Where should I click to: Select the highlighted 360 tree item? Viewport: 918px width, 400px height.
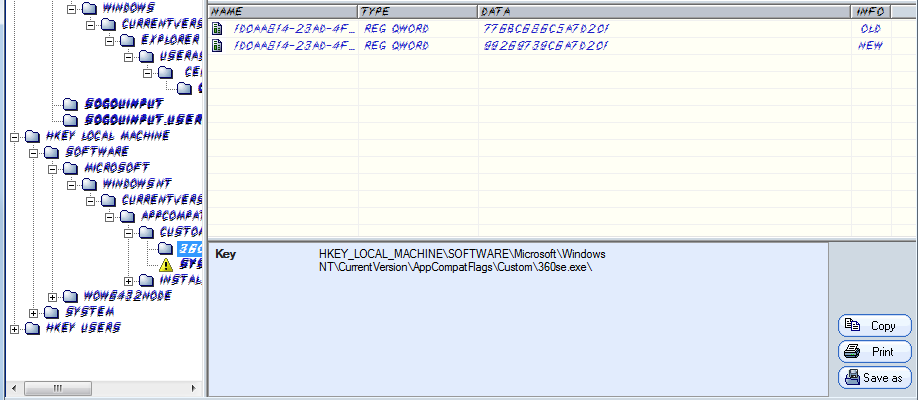[190, 248]
